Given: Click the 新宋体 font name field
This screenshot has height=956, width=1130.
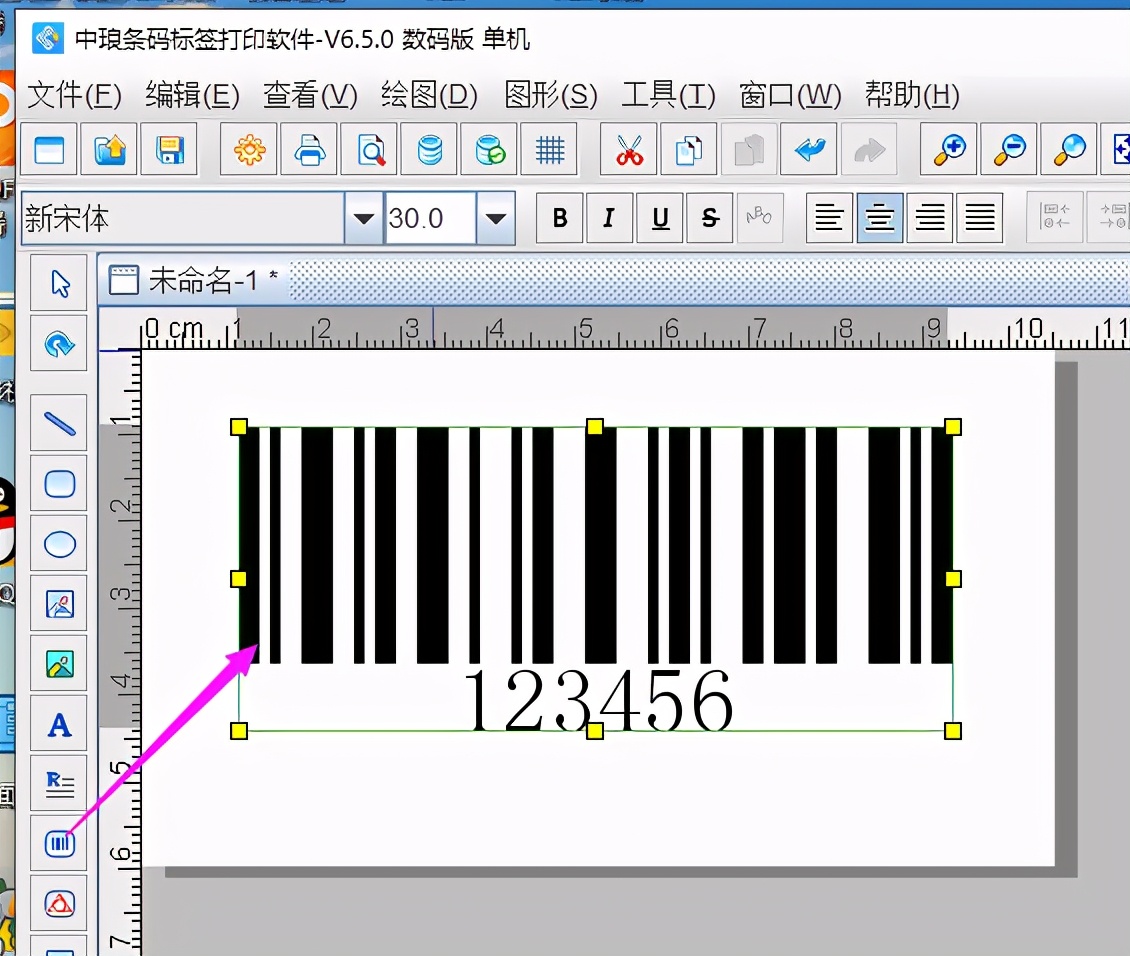Looking at the screenshot, I should click(x=183, y=218).
